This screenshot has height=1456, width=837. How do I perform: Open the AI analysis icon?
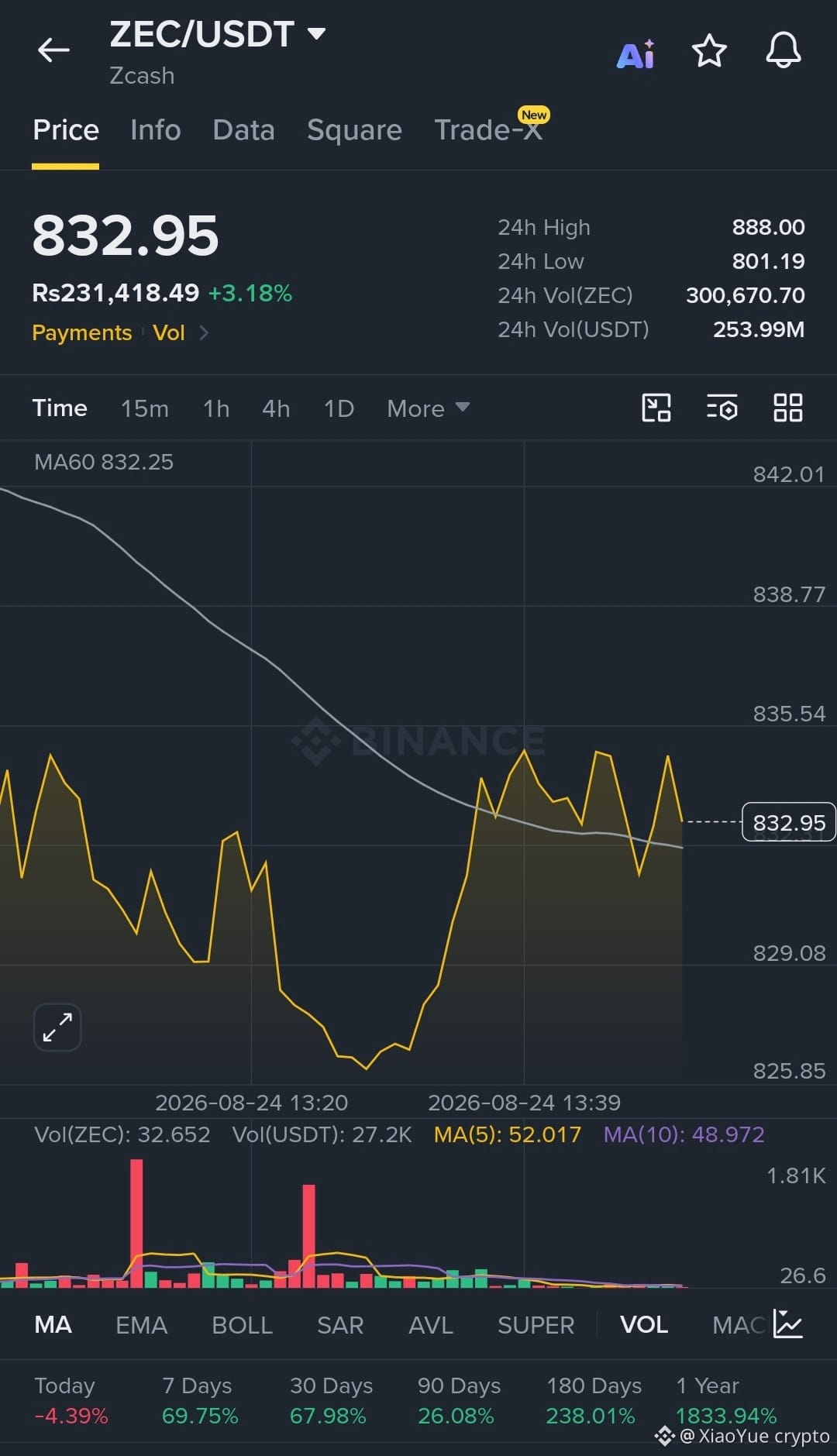pos(635,53)
